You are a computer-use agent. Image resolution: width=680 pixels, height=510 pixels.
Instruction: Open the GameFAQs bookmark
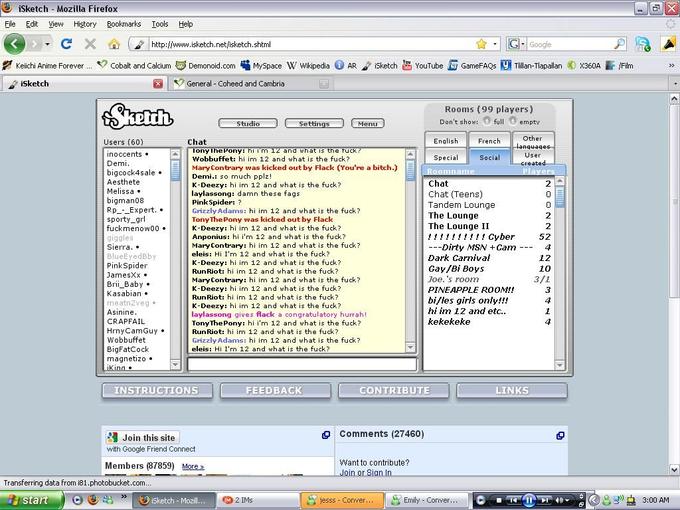coord(472,65)
